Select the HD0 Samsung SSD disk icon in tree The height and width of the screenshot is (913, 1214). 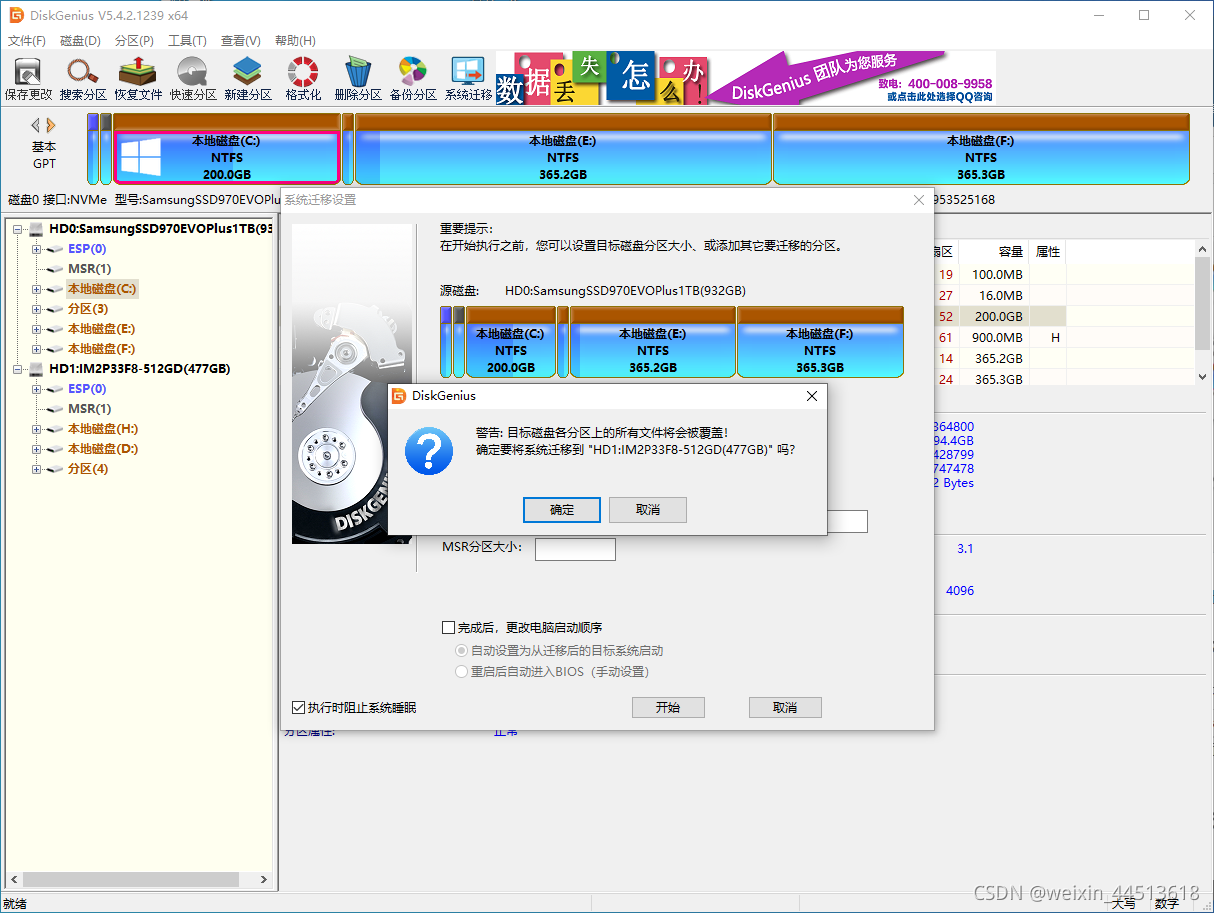click(x=37, y=229)
